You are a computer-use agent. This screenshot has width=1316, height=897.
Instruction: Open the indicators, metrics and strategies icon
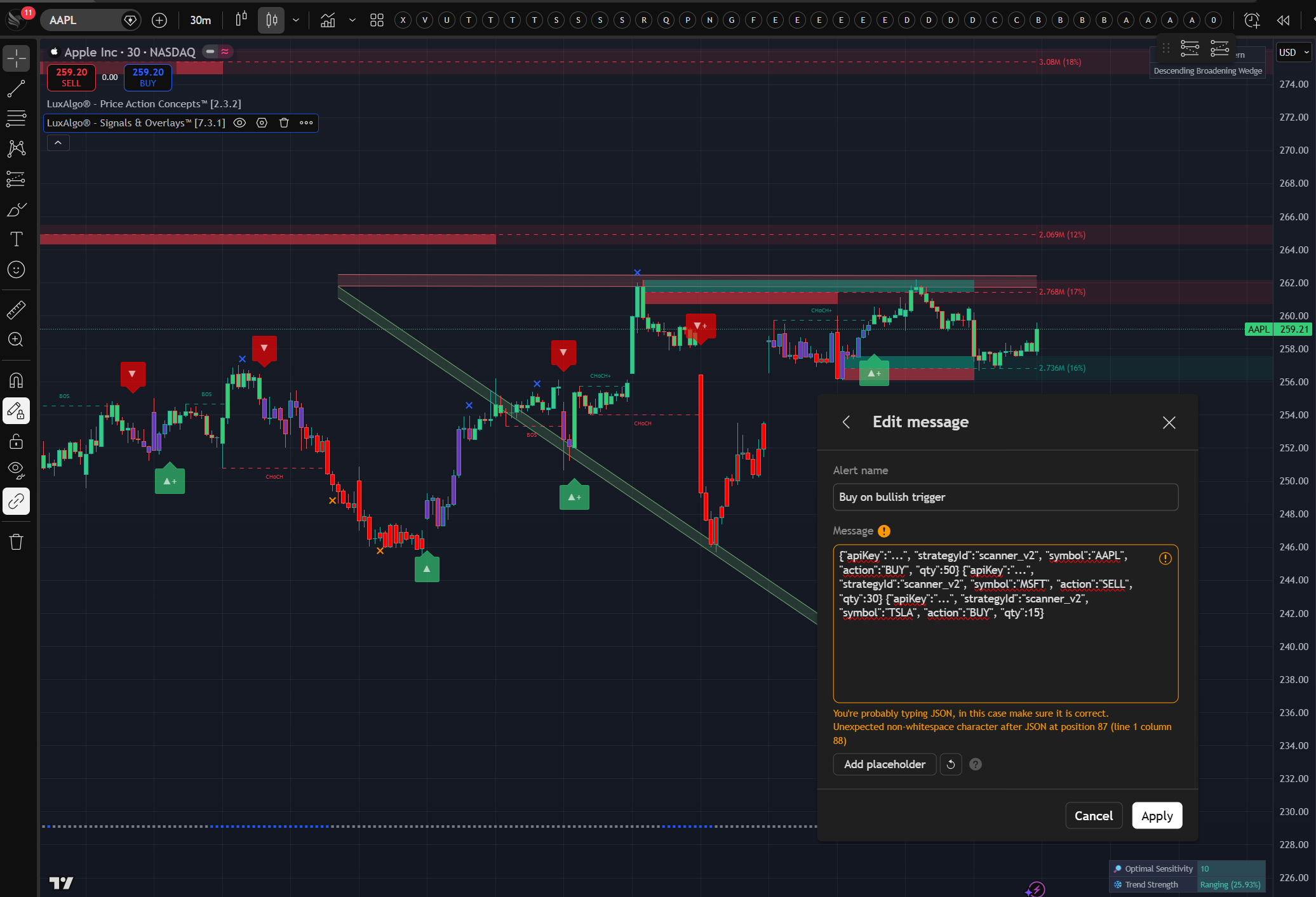tap(328, 20)
